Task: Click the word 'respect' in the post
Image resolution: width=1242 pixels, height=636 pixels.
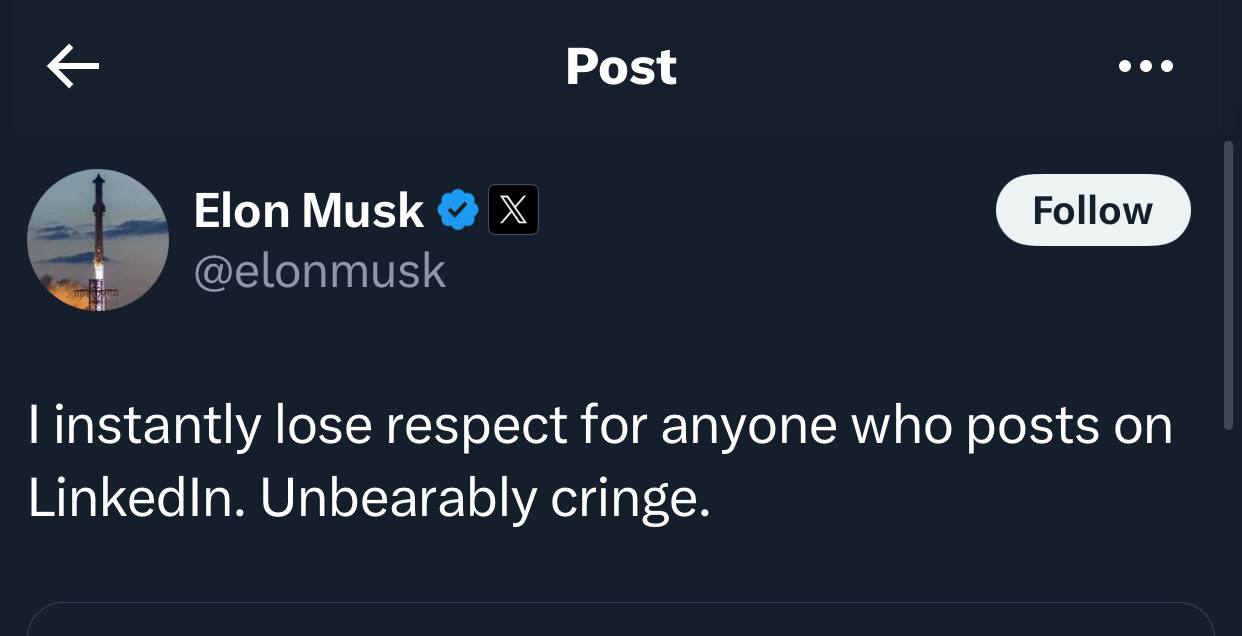Action: click(477, 427)
